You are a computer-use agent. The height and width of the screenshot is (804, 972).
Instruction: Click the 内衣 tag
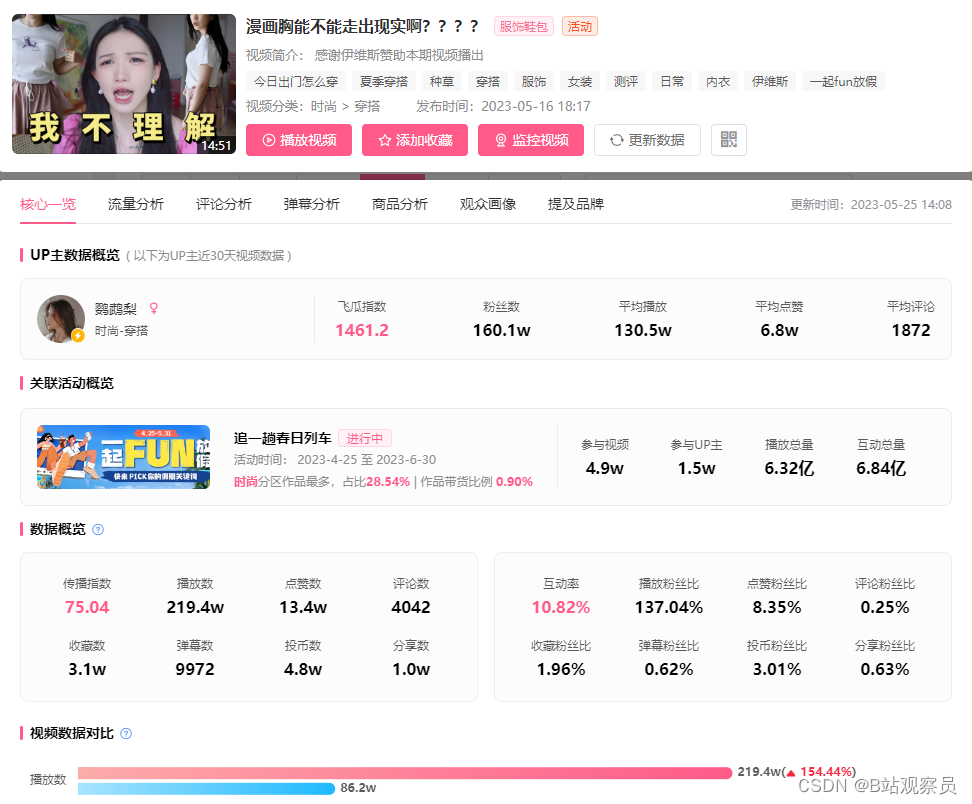pos(718,81)
